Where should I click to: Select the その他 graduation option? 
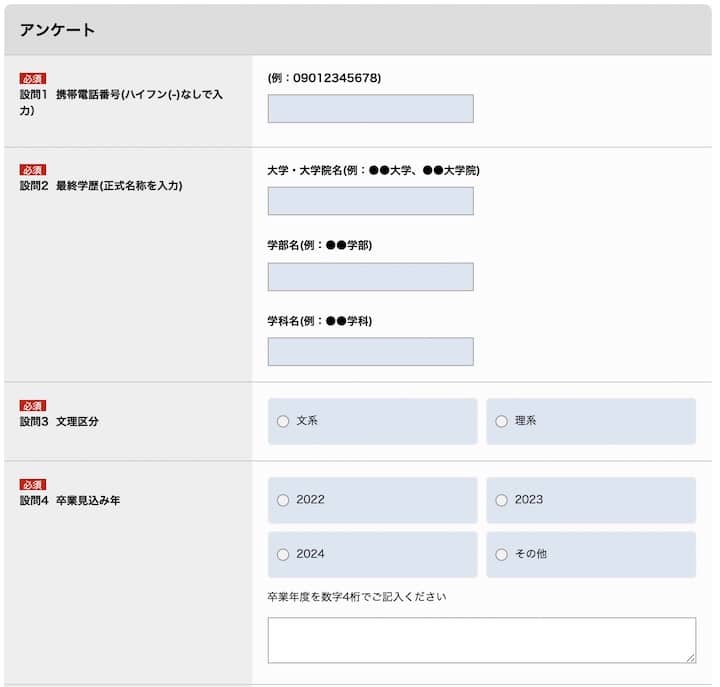point(502,554)
